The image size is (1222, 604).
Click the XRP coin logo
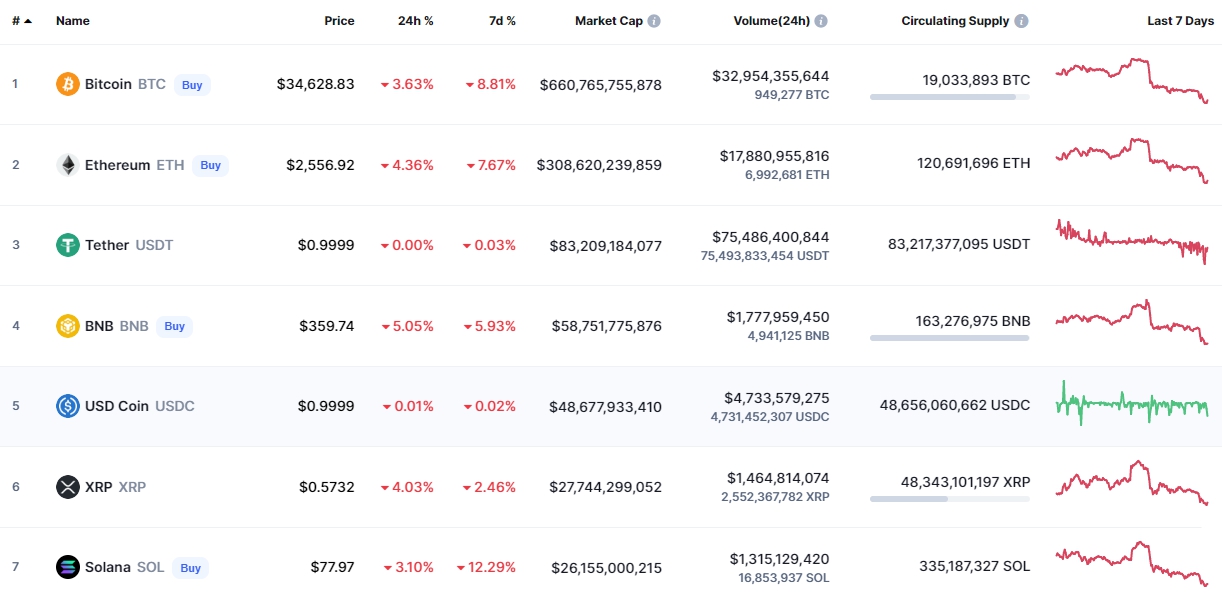click(68, 487)
